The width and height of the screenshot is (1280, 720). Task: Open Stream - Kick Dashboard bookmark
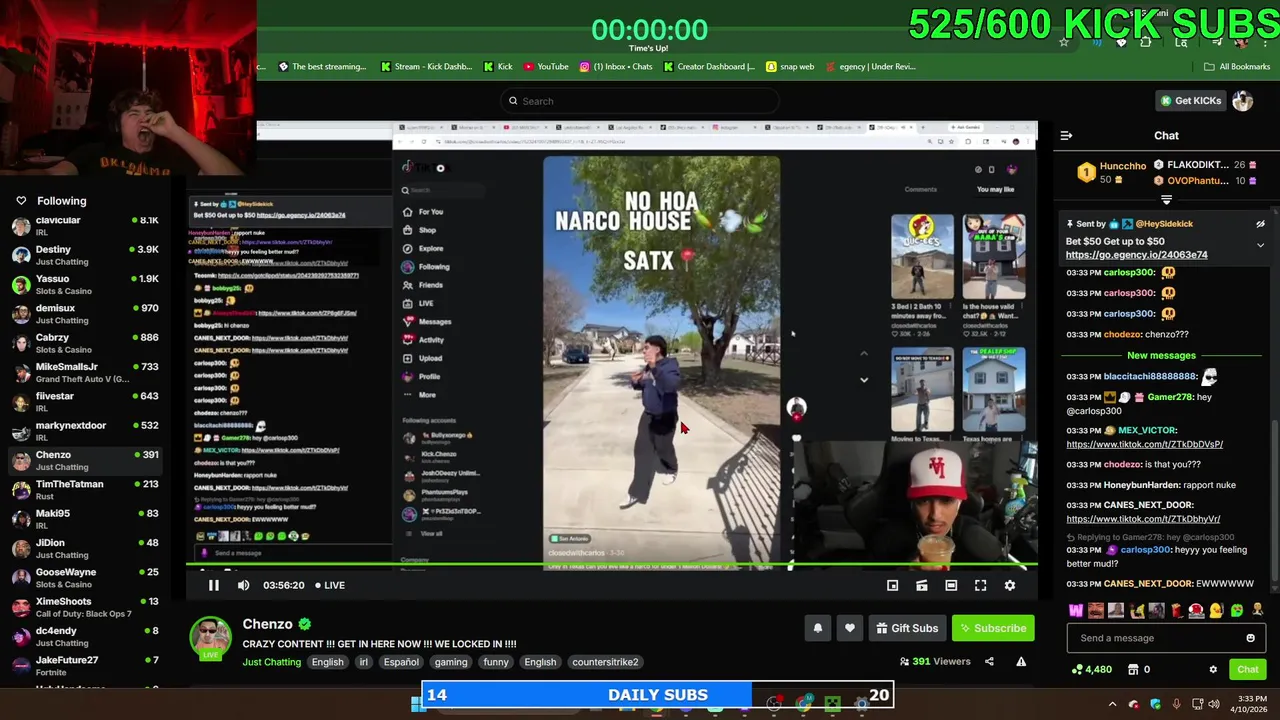pyautogui.click(x=426, y=67)
